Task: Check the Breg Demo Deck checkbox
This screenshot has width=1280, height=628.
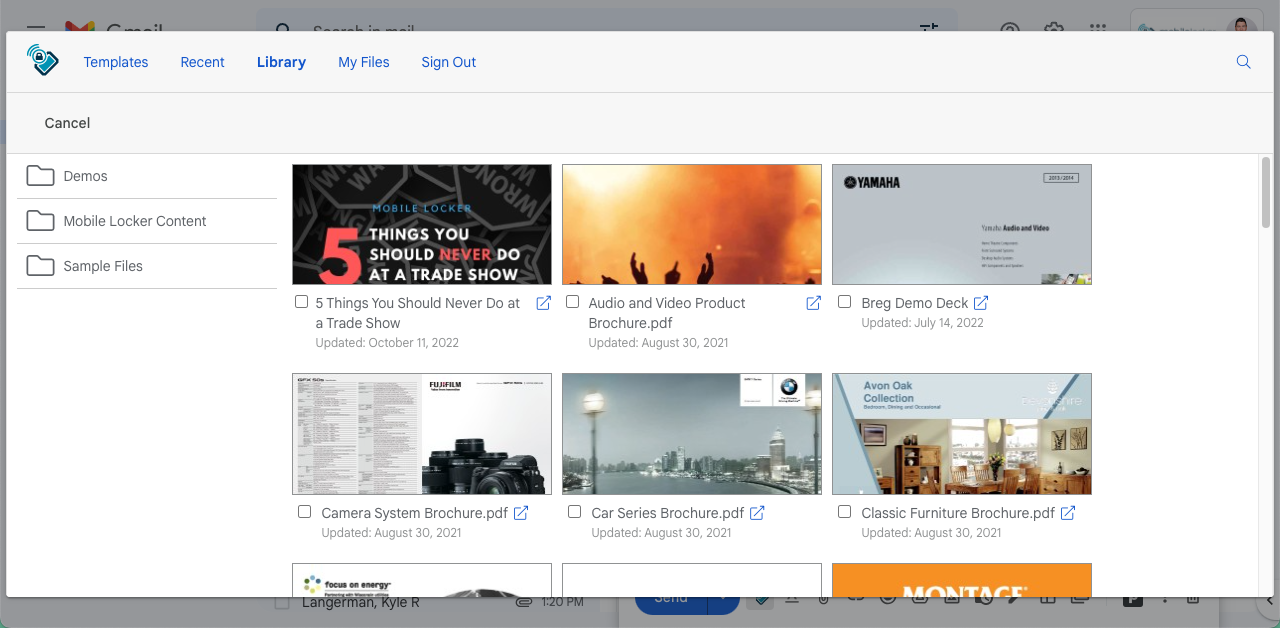Action: point(845,302)
